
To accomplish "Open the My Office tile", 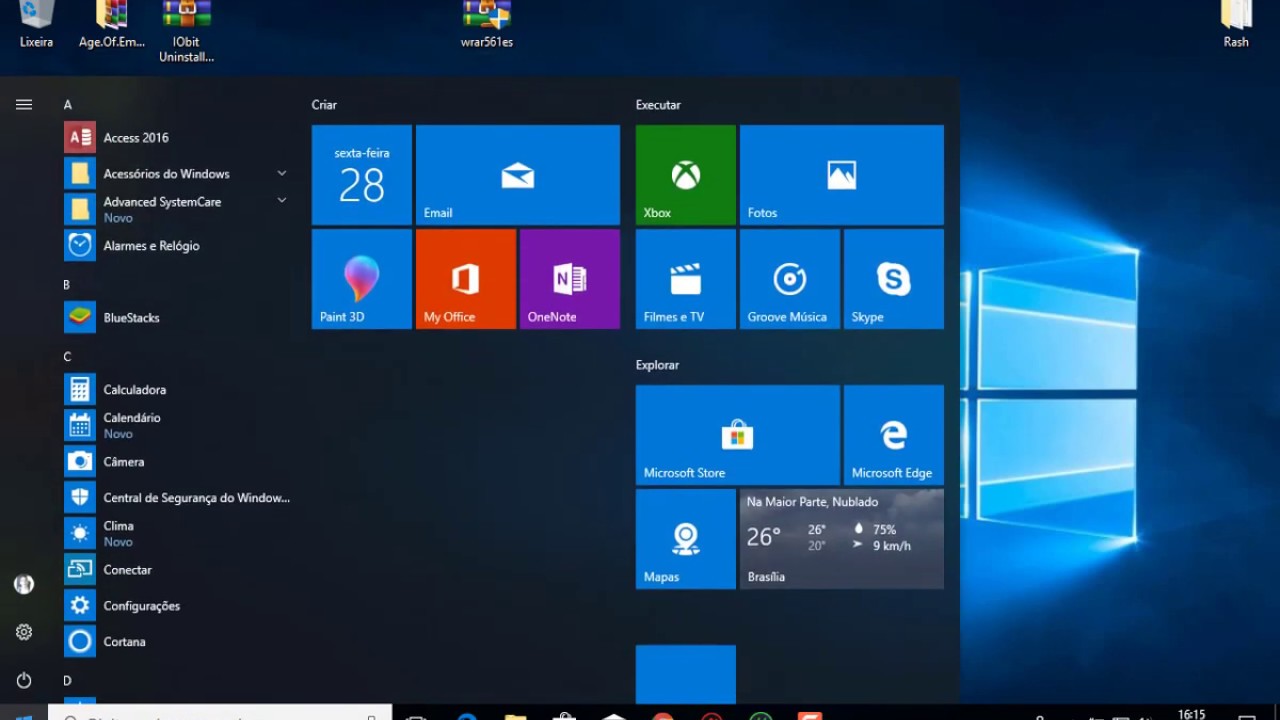I will pos(466,279).
